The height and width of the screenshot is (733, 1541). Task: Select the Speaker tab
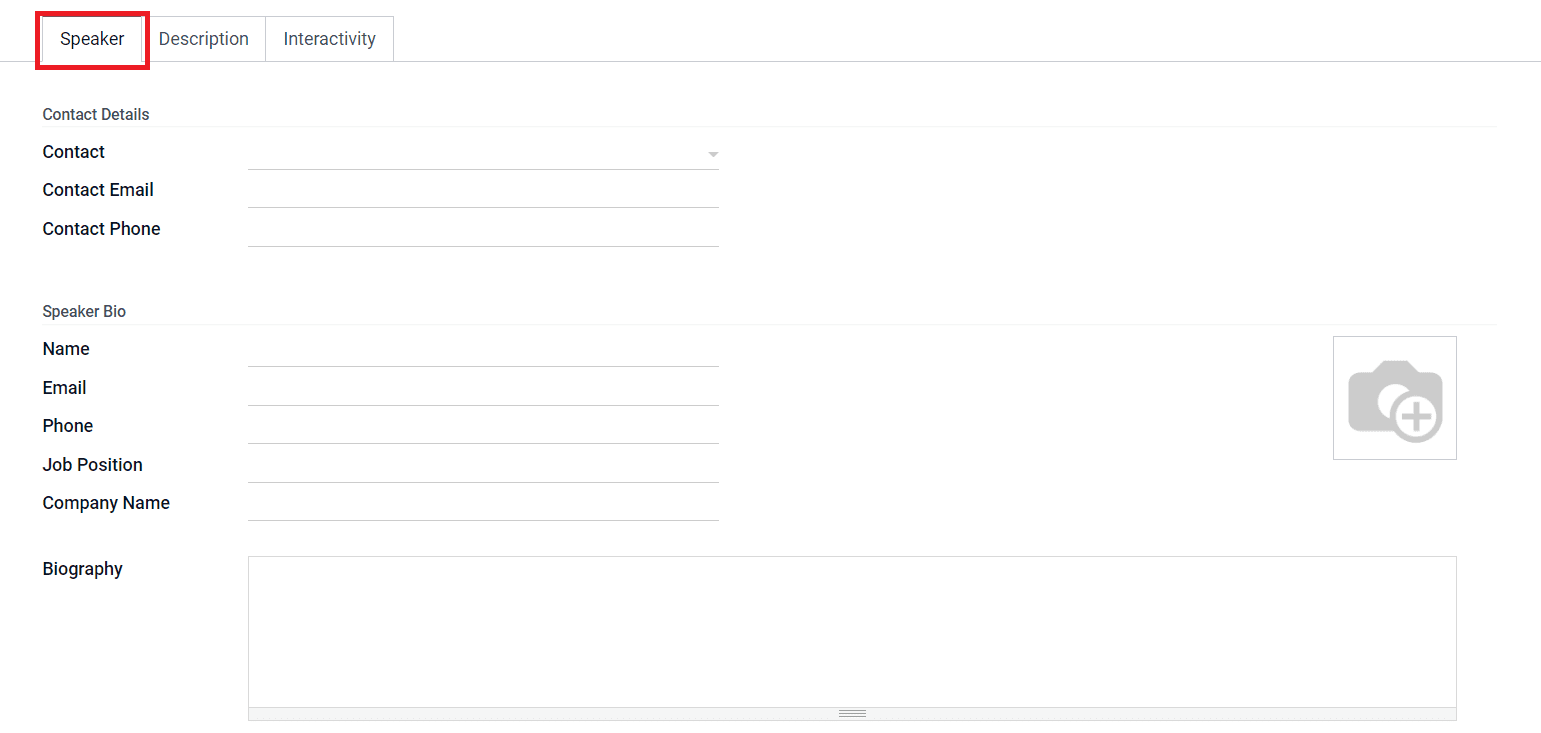tap(91, 39)
